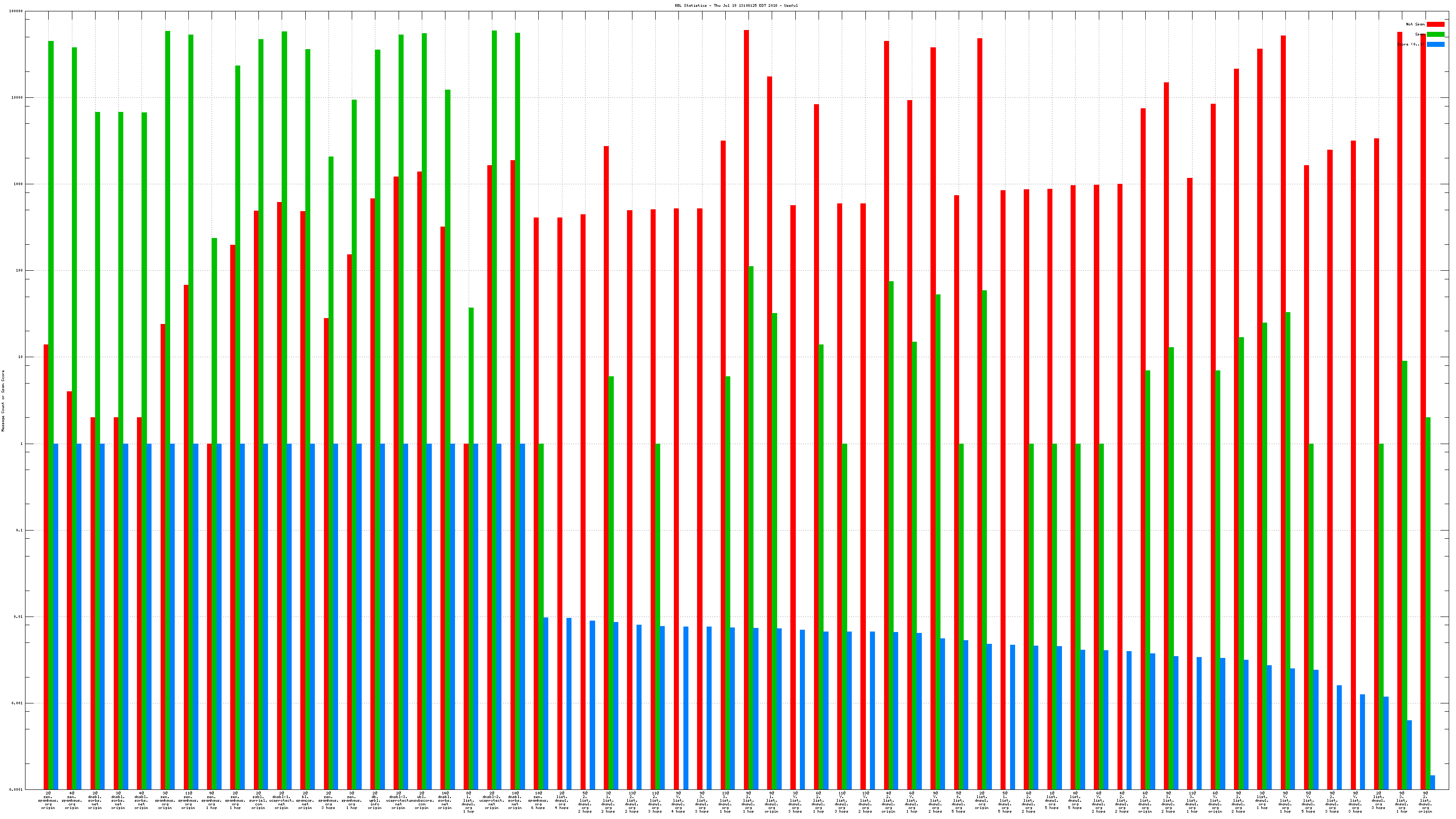Click the bl.spamcop.net origin x-axis label
This screenshot has width=1456, height=819.
point(305,800)
